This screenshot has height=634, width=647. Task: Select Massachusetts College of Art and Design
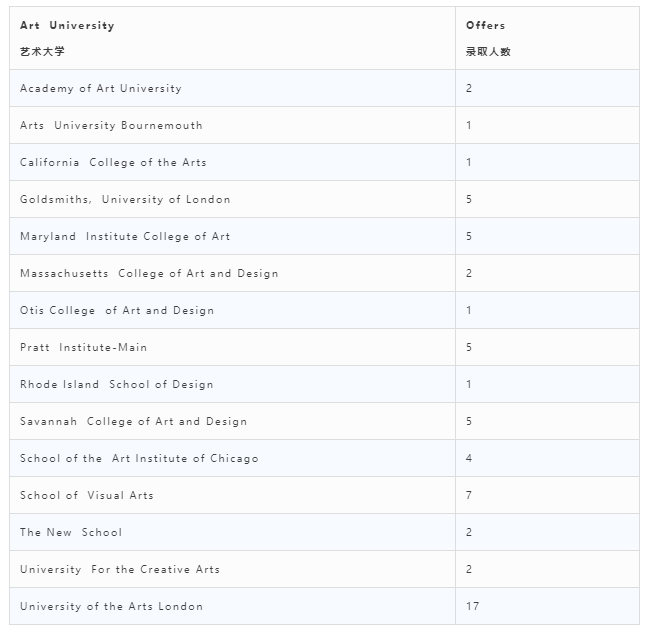(149, 273)
